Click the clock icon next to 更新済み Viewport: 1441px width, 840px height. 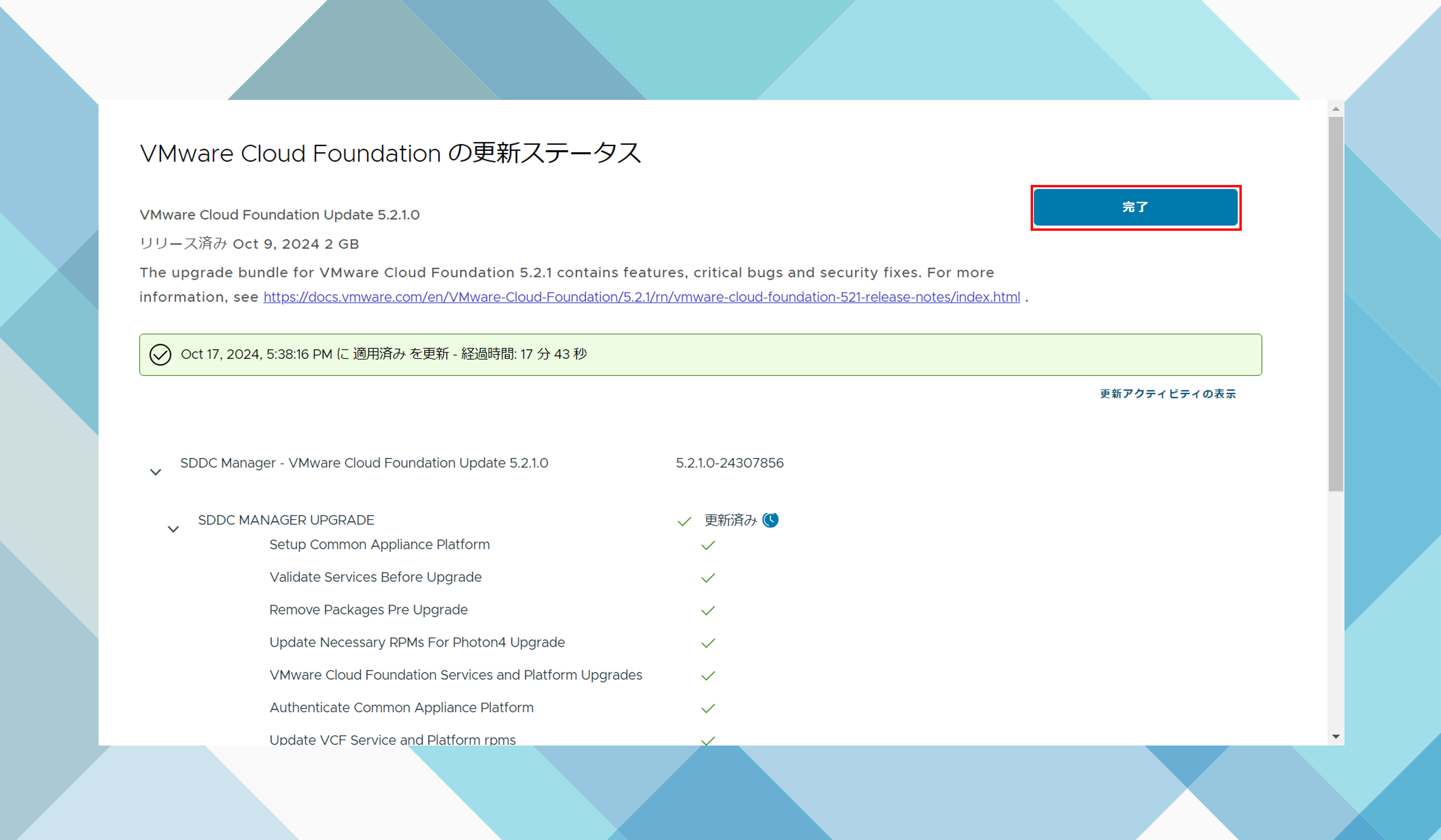click(771, 520)
